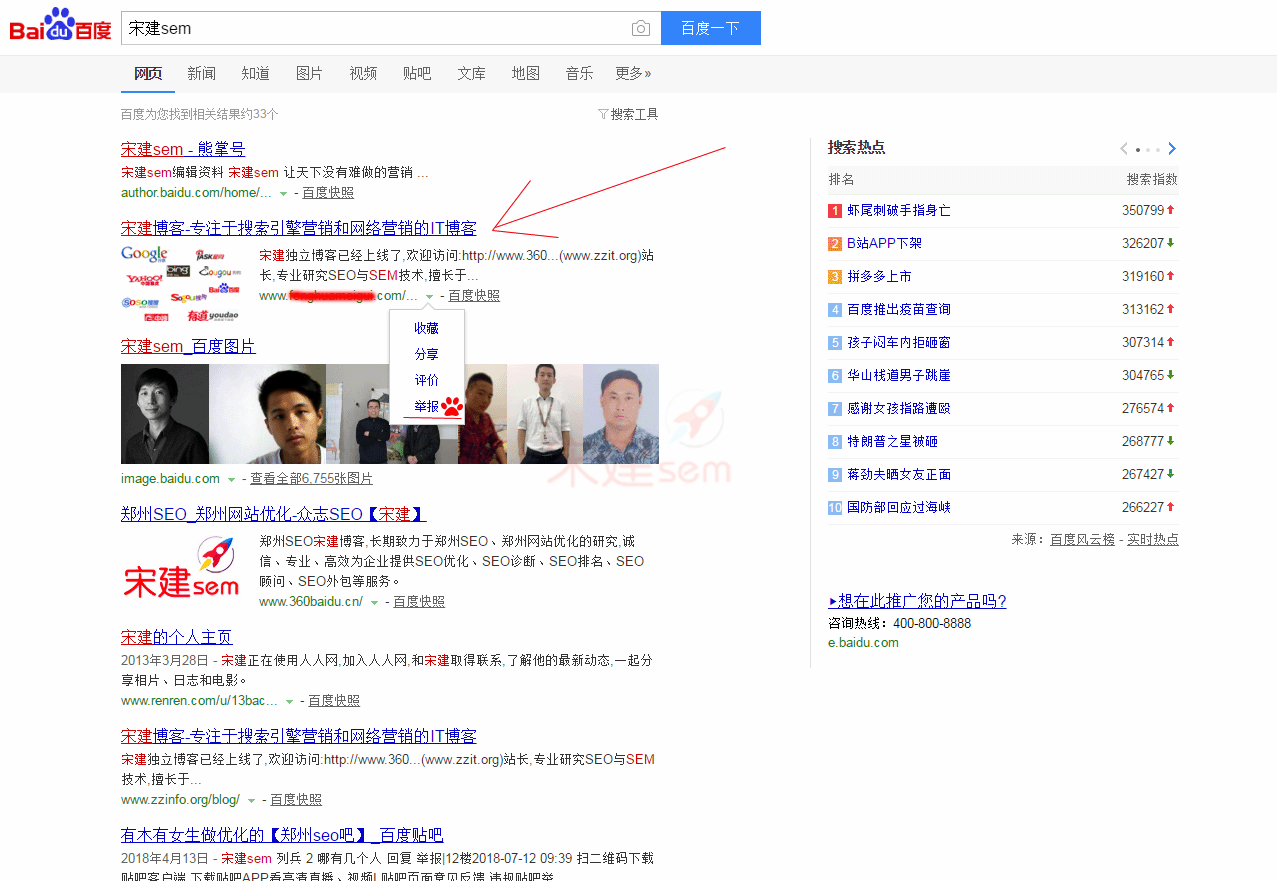Click the hotline number 400-800-8888
1277x881 pixels.
pyautogui.click(x=932, y=624)
